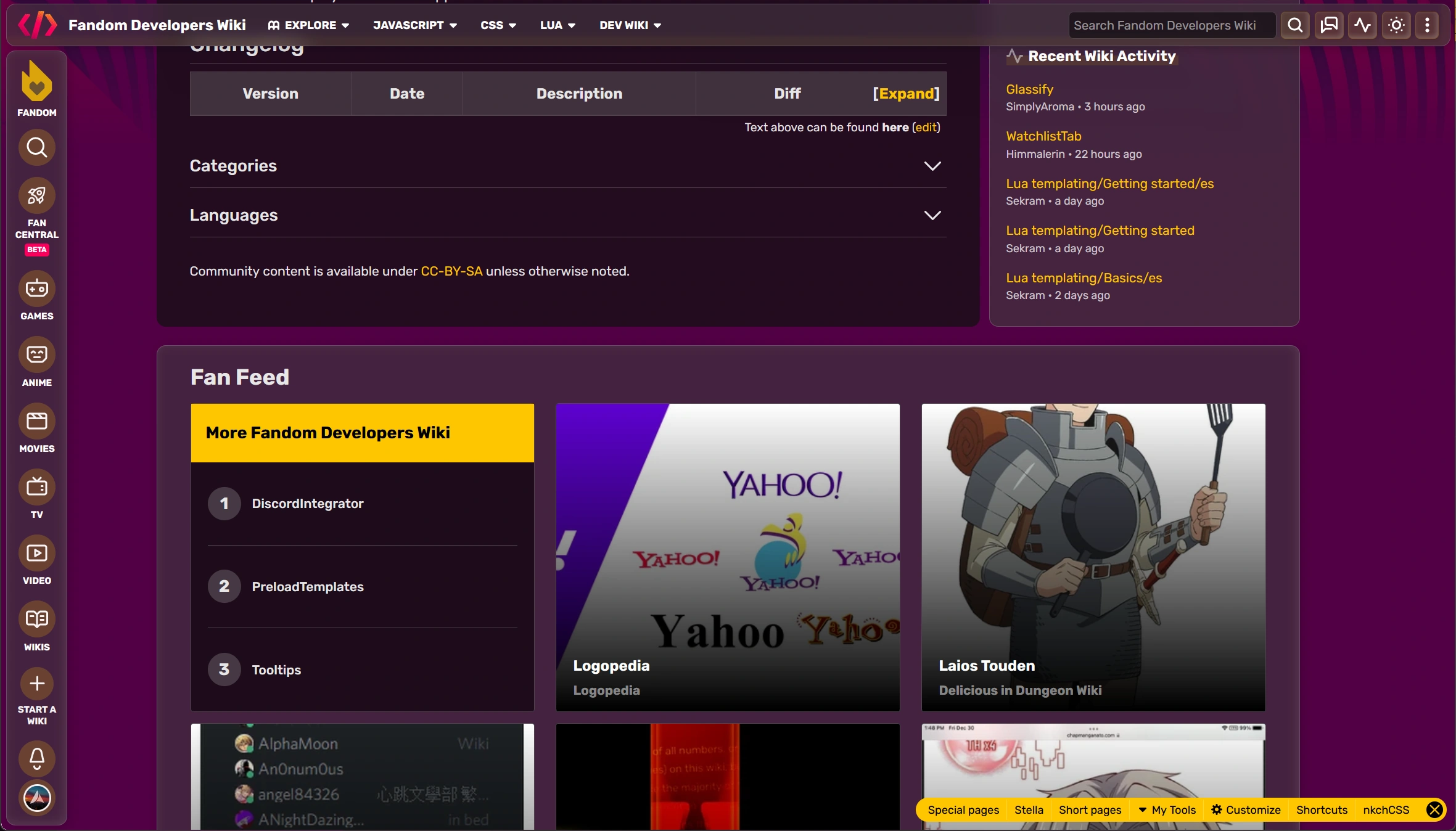Follow the CC-BY-SA license link
Screen dimensions: 1456x831
click(451, 271)
